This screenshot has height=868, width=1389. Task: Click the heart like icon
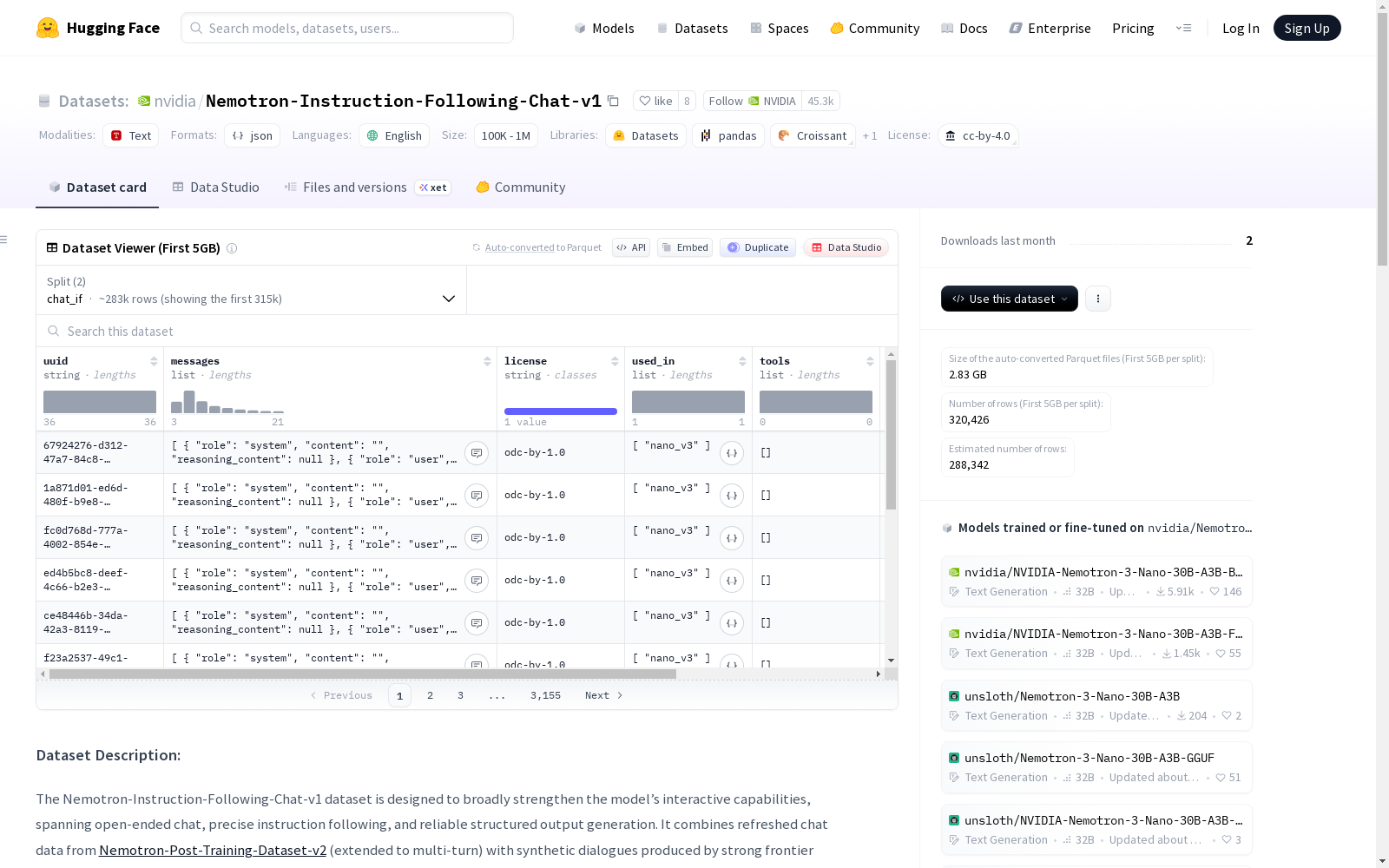(644, 101)
